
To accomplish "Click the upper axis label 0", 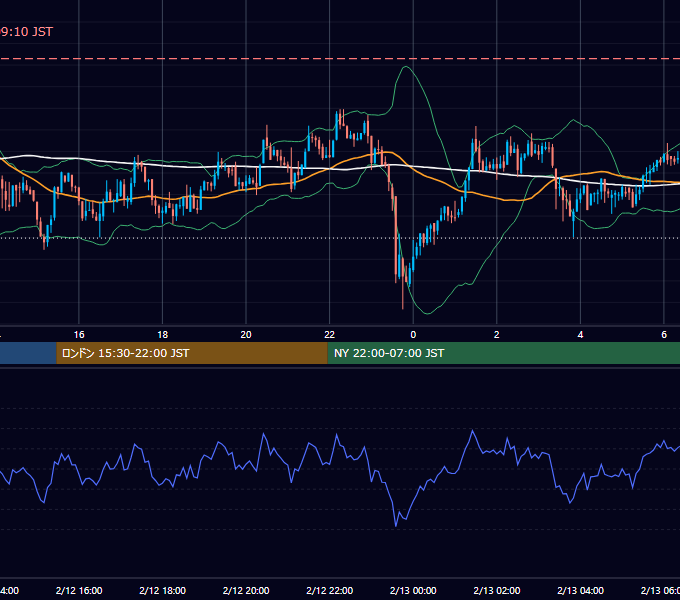I will click(413, 334).
